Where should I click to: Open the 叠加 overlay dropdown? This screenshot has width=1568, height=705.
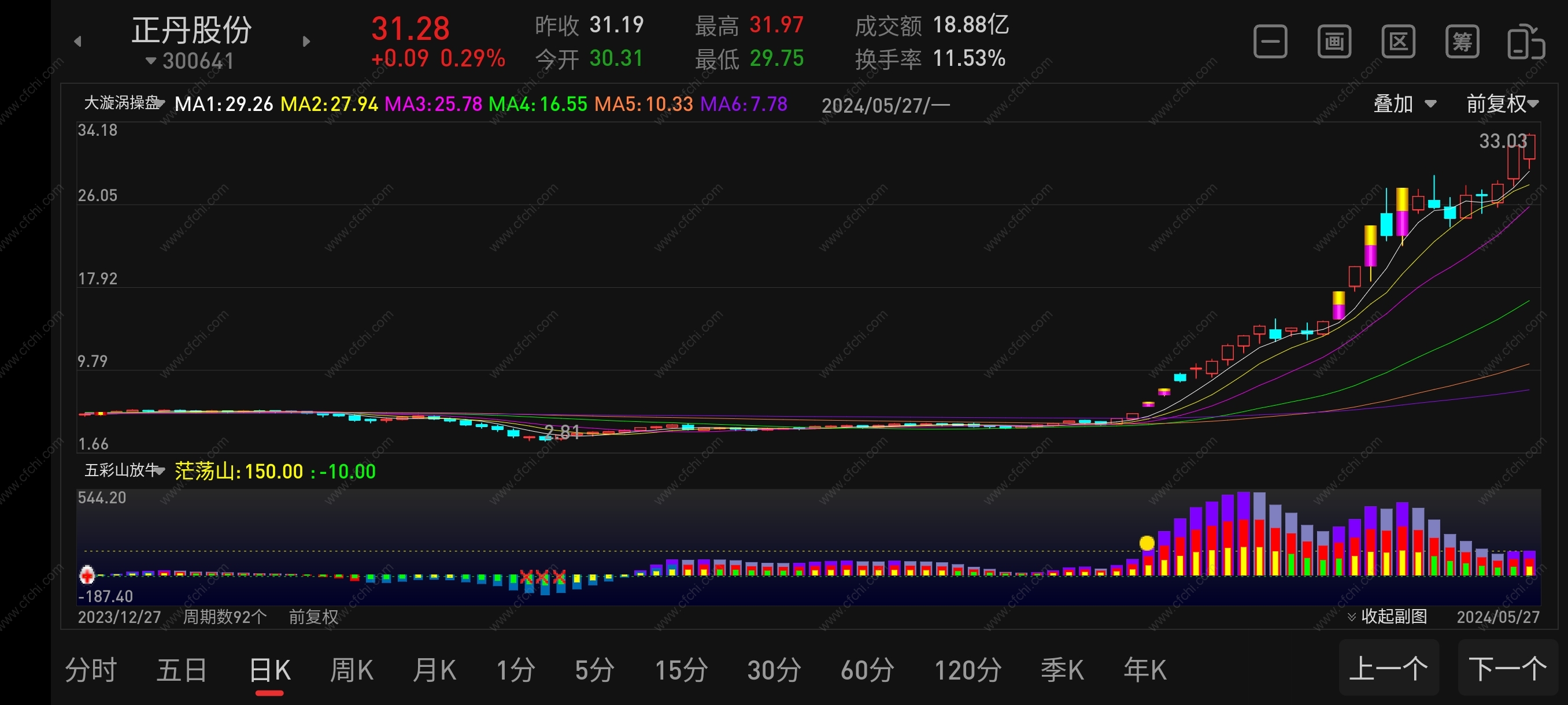pos(1404,104)
